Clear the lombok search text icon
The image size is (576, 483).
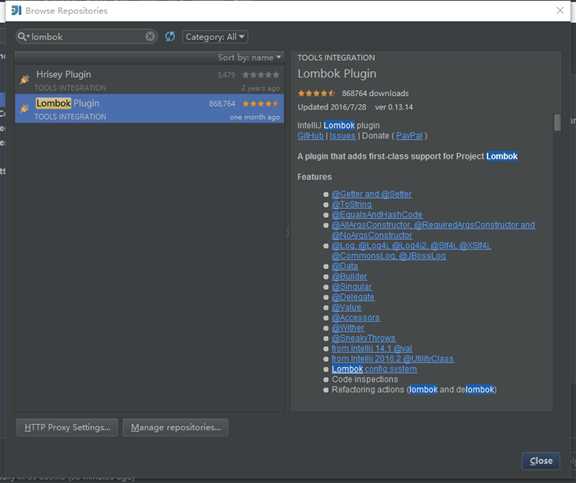click(150, 36)
